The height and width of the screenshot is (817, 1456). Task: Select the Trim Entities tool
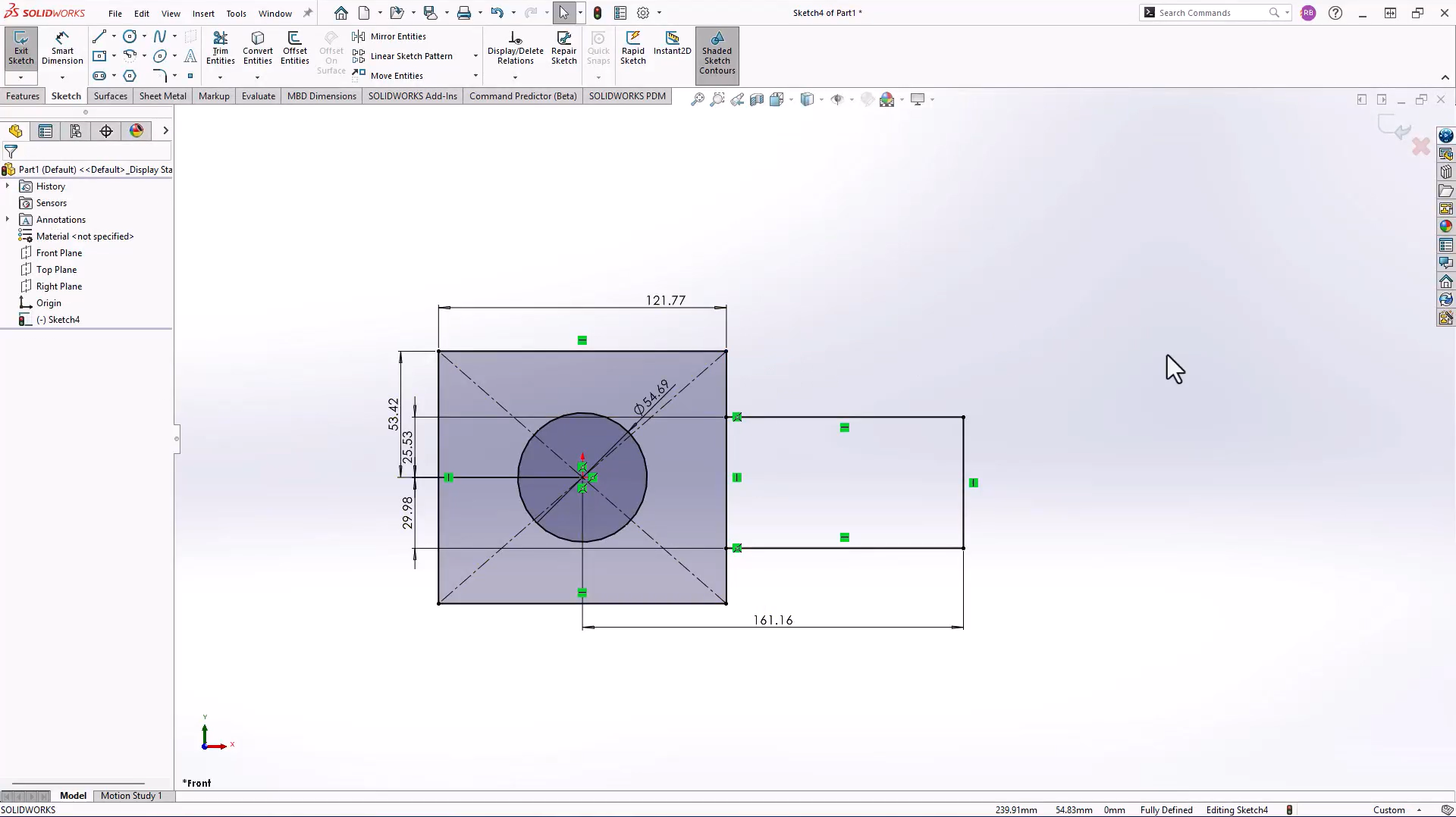[220, 49]
